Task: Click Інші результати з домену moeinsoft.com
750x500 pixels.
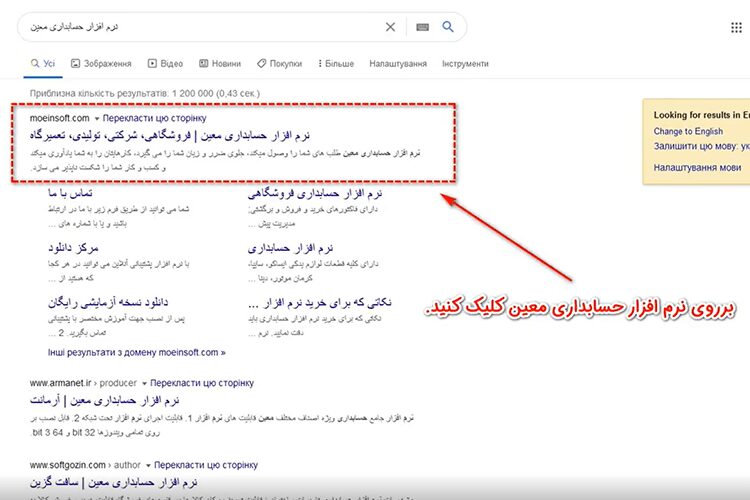Action: (137, 353)
